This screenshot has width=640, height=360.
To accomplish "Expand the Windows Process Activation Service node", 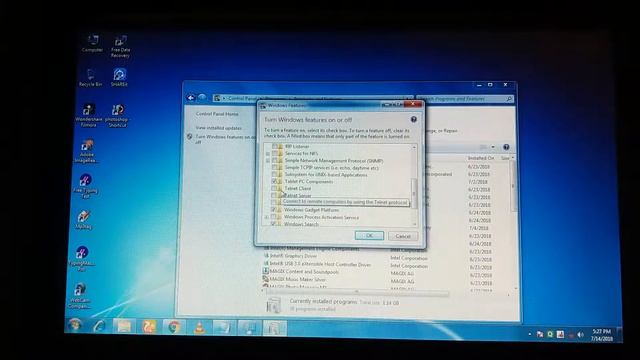I will click(267, 217).
